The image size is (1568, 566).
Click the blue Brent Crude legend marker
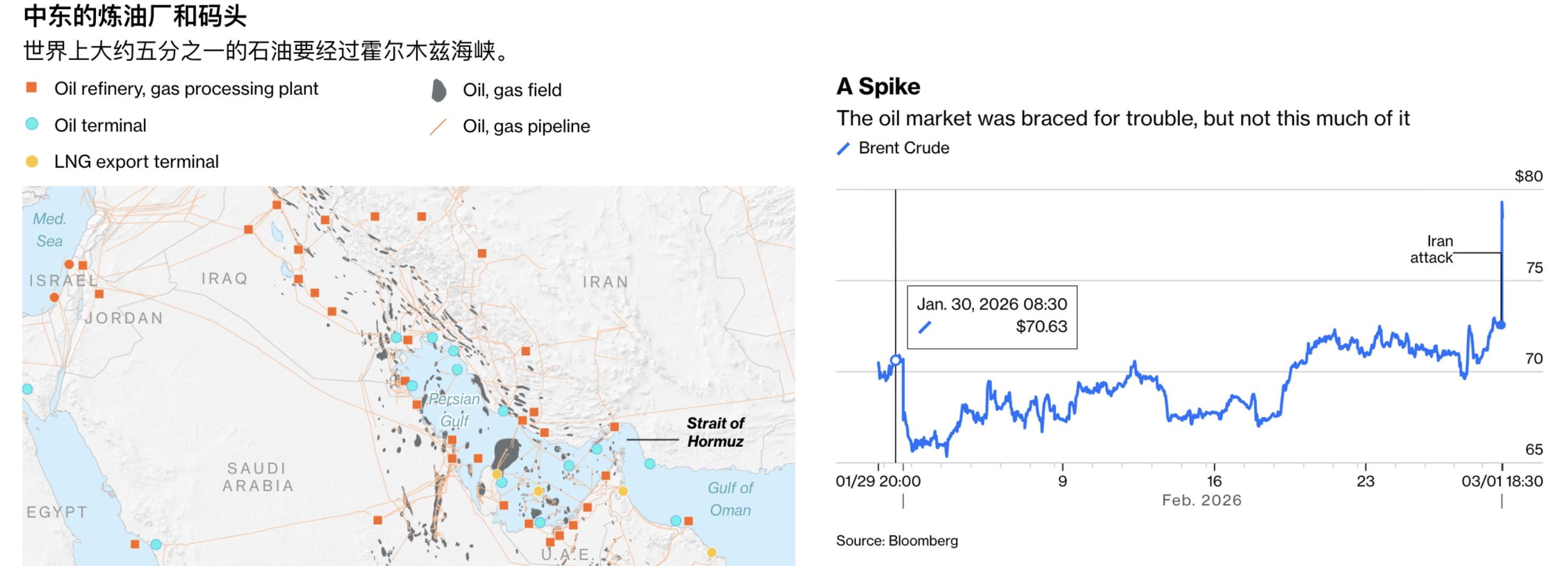[843, 148]
